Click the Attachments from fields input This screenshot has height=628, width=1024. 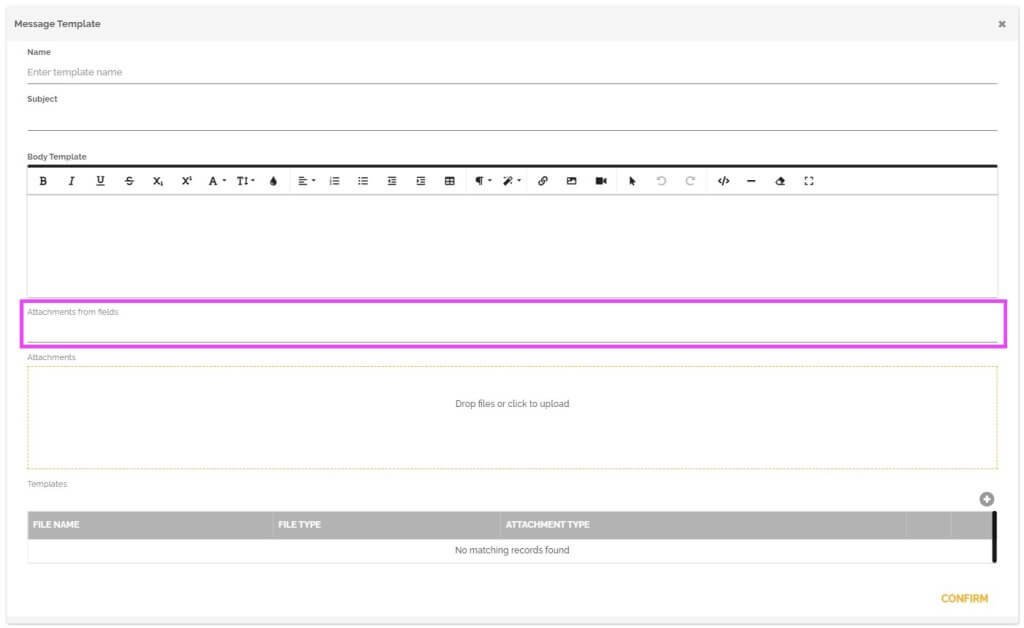(512, 330)
